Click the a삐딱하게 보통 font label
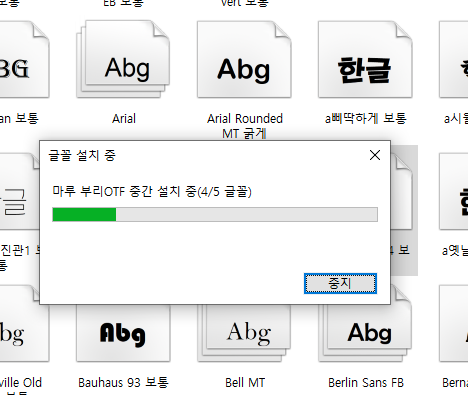468x395 pixels. [366, 118]
